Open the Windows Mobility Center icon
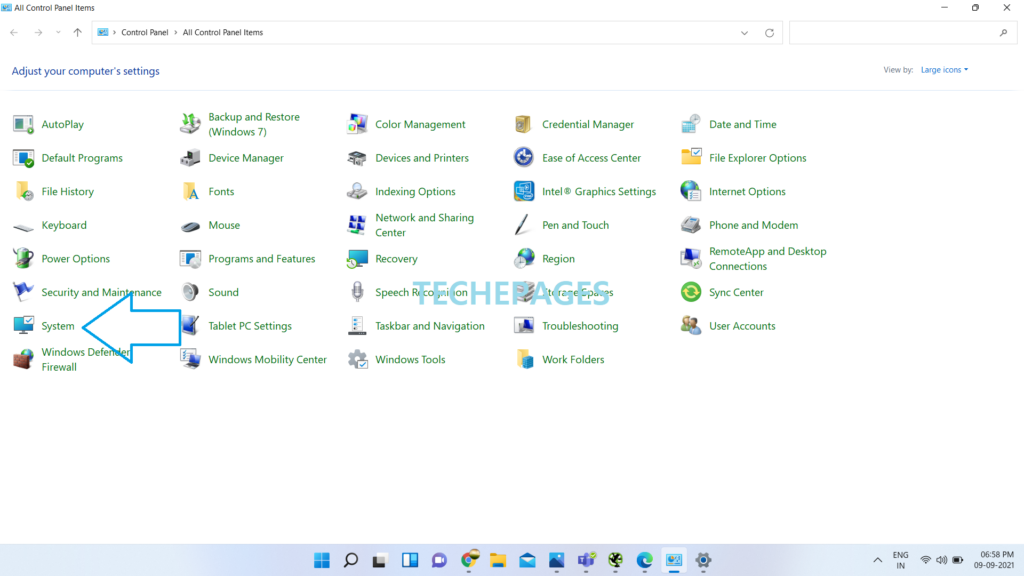The width and height of the screenshot is (1024, 576). click(x=190, y=359)
